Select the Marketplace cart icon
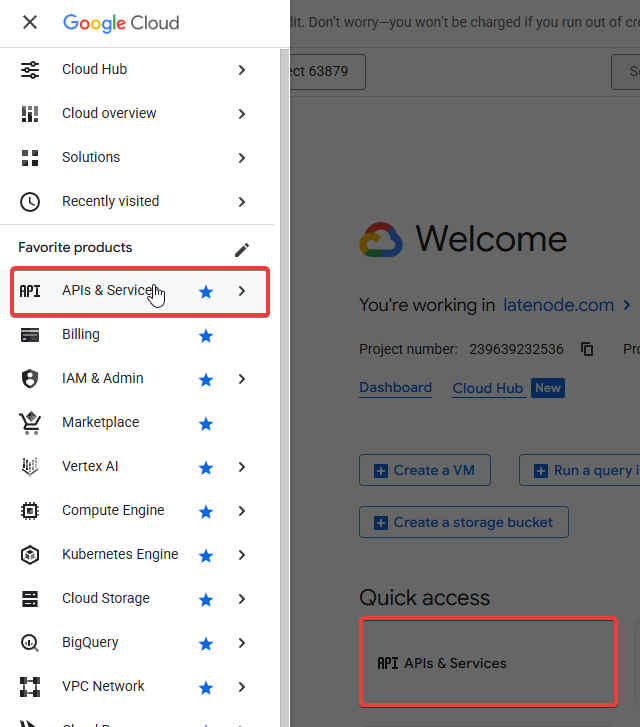640x727 pixels. [x=30, y=423]
